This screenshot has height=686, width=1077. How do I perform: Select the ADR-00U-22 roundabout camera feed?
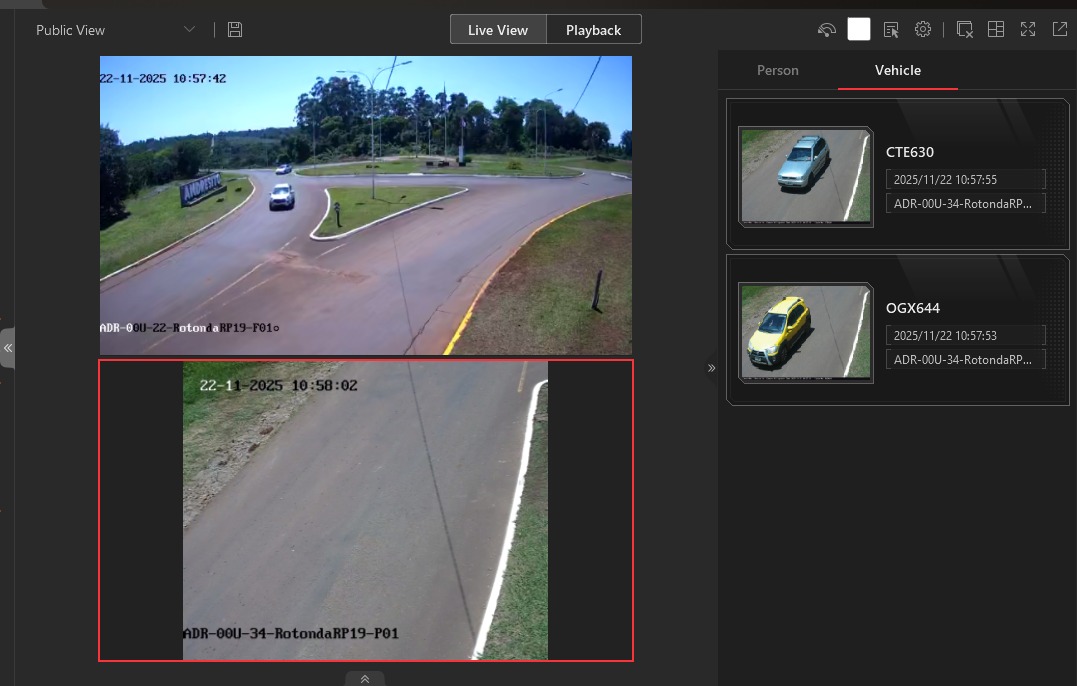pos(365,205)
